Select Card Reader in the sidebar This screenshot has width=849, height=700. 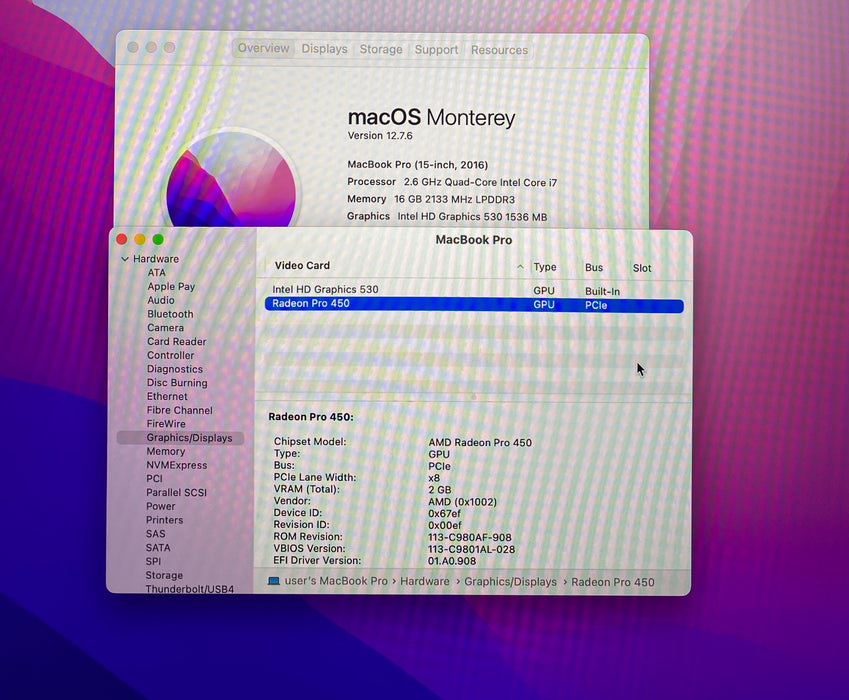pos(177,342)
